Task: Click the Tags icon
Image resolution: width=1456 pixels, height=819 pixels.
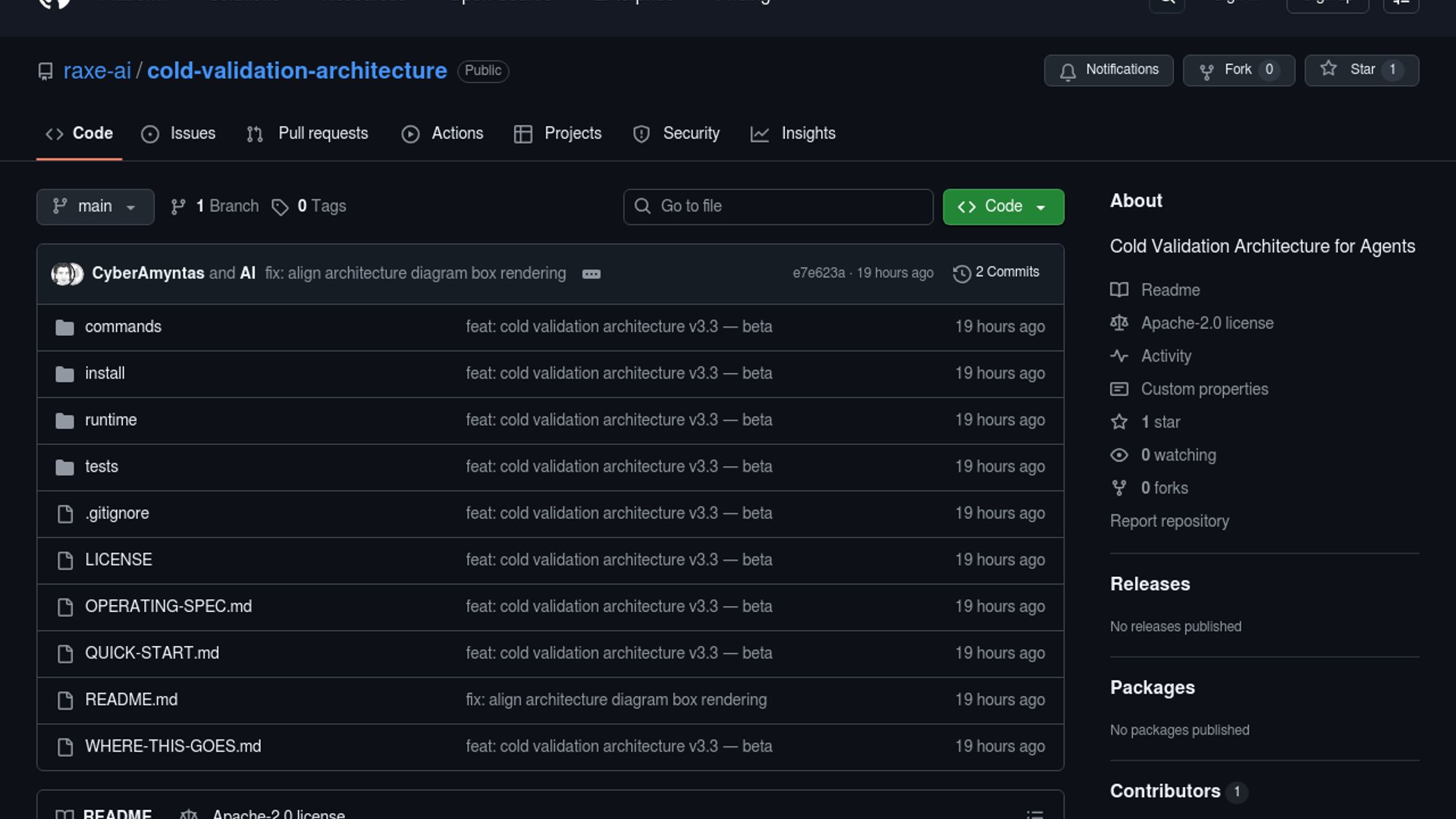Action: pos(280,207)
